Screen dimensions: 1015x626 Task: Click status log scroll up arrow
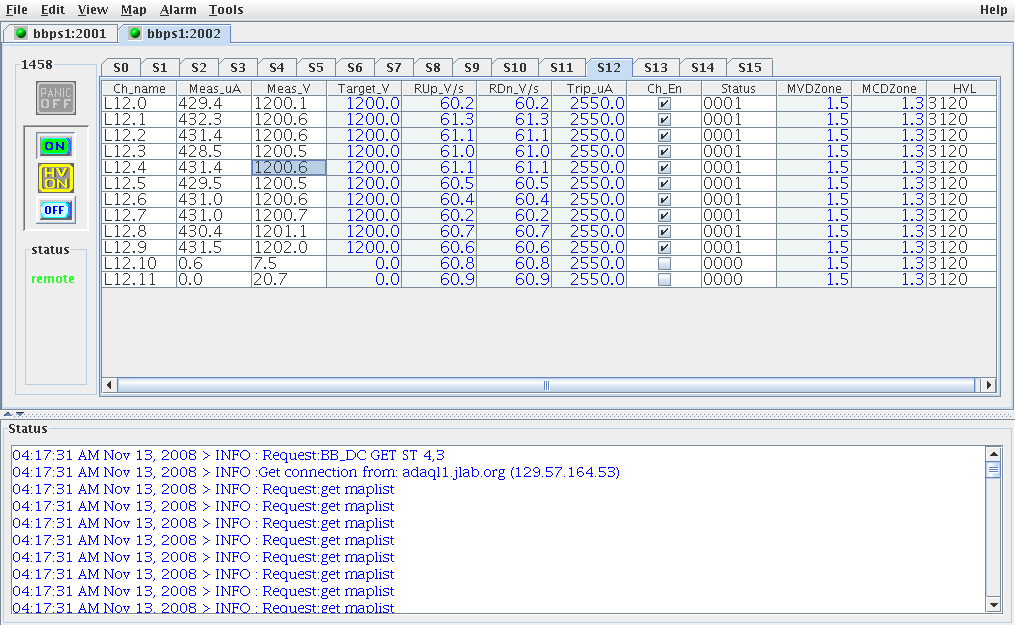point(993,454)
